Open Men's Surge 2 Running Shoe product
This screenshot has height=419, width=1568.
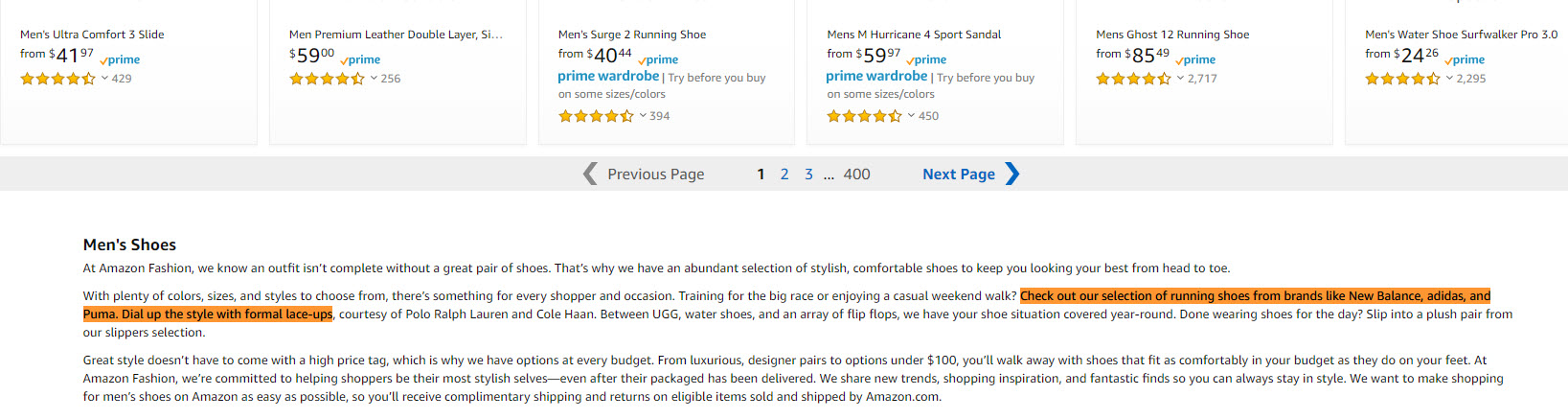(x=632, y=35)
